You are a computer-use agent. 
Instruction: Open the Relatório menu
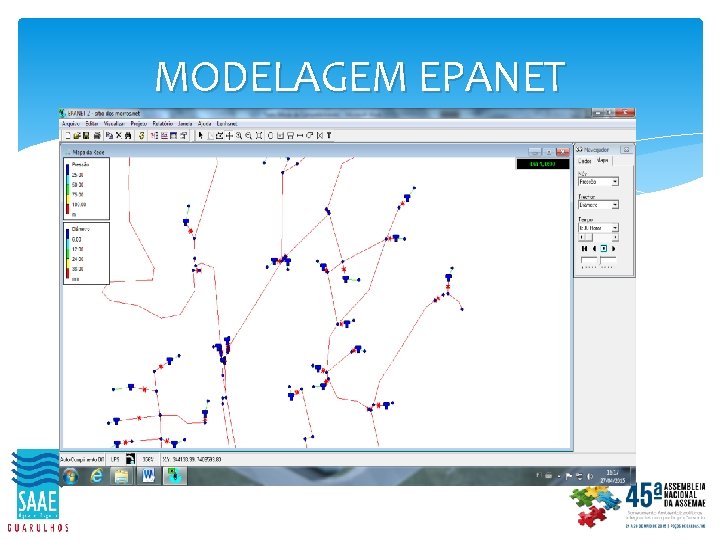[x=163, y=124]
